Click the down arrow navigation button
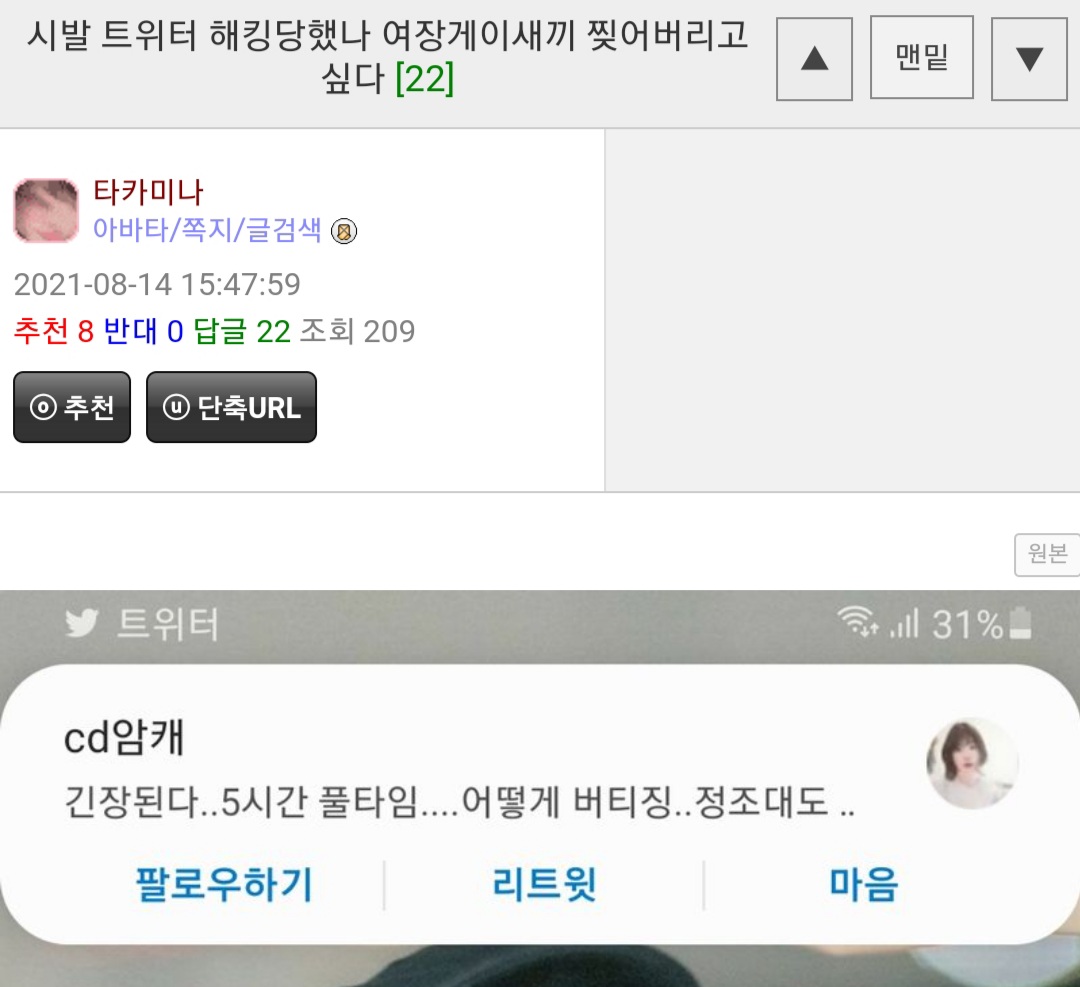Screen dimensions: 1080x987 (1029, 59)
